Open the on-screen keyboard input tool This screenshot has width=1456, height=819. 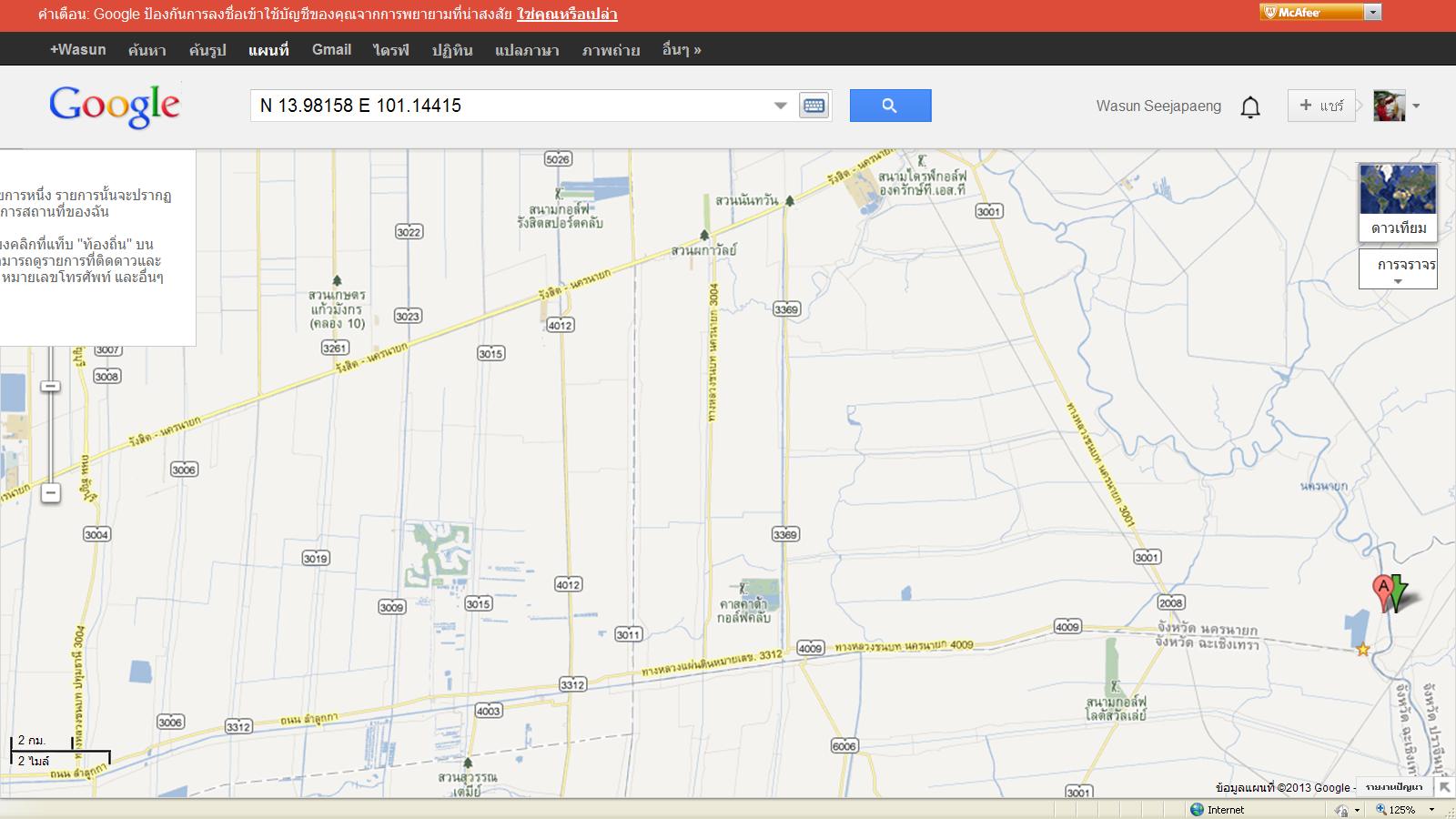[814, 106]
